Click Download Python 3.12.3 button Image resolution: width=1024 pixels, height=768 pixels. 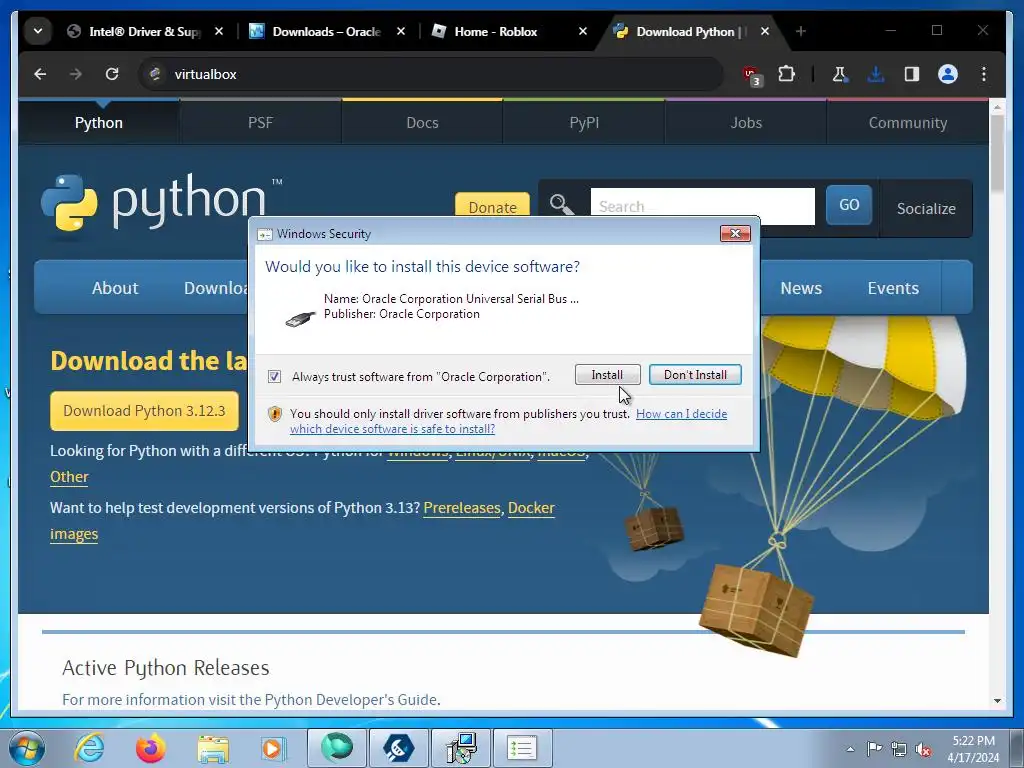(144, 411)
